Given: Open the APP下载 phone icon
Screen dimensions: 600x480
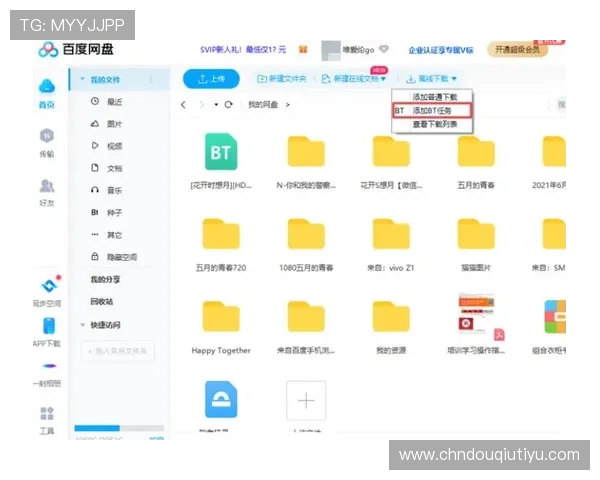Looking at the screenshot, I should click(x=49, y=326).
